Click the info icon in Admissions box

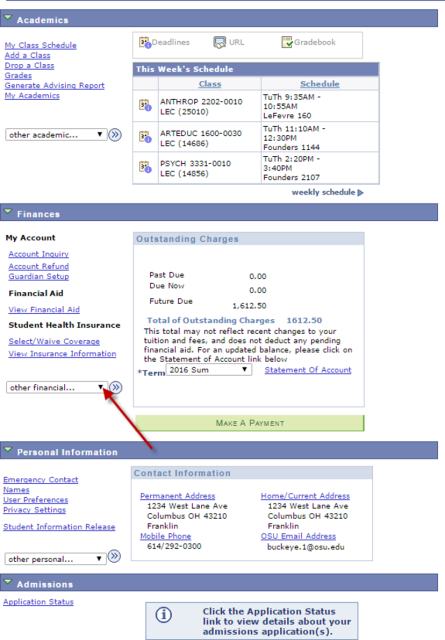[164, 615]
